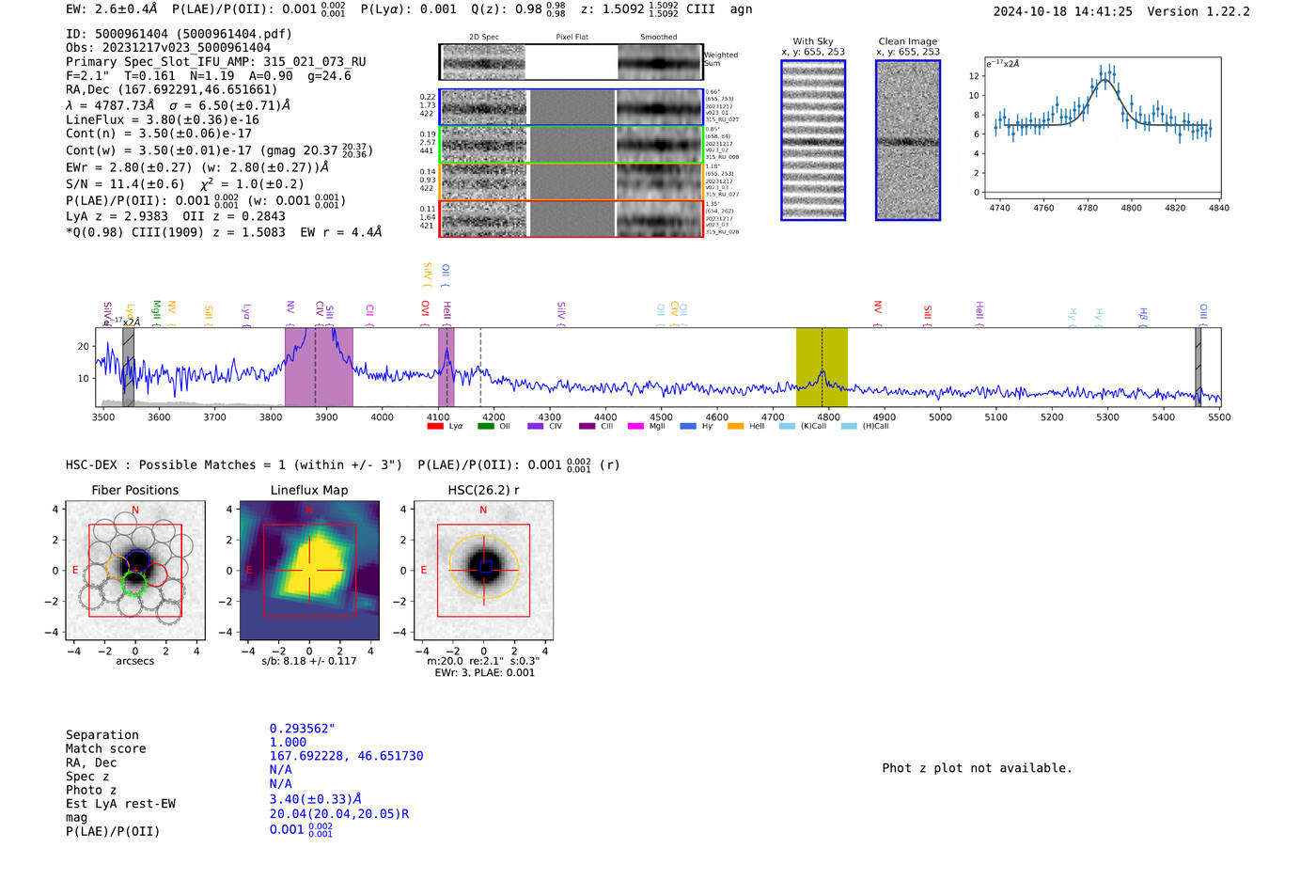Select the magenta MgII legend swatch

[x=635, y=427]
